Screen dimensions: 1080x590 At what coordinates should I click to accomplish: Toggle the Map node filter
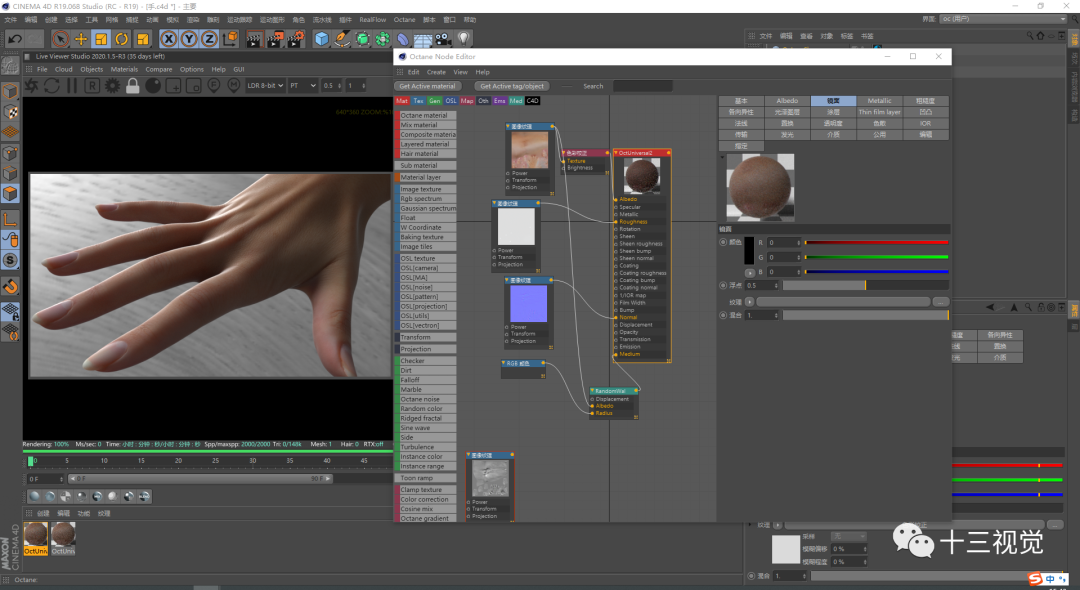tap(467, 101)
